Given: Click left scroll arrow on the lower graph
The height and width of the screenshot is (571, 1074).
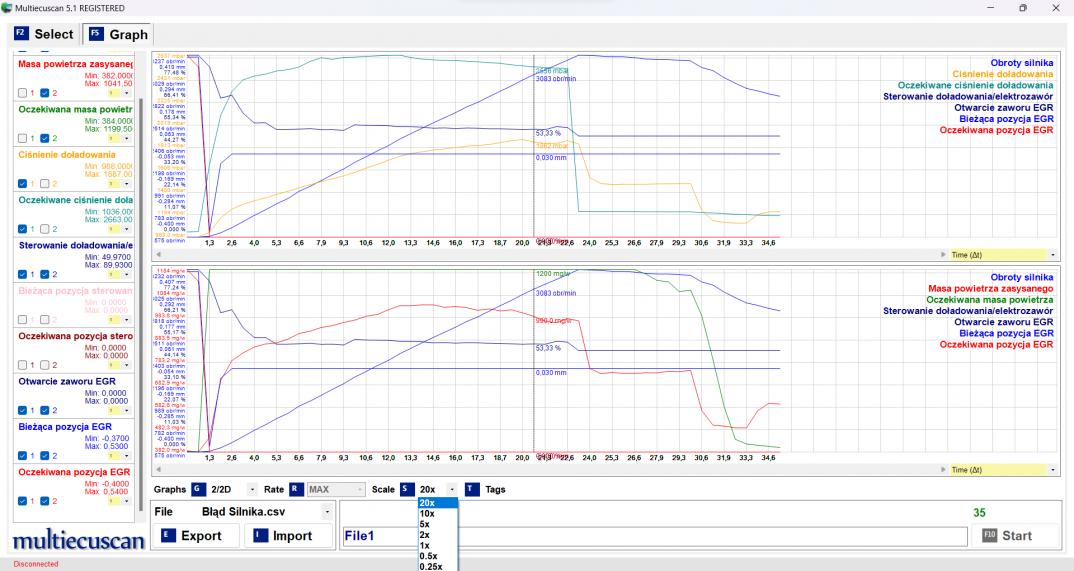Looking at the screenshot, I should [156, 469].
